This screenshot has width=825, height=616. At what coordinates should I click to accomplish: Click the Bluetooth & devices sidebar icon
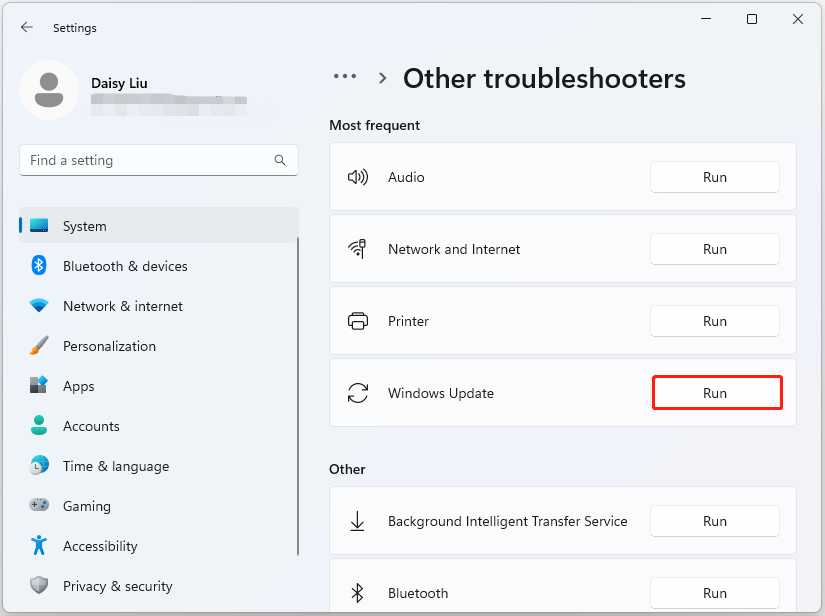pyautogui.click(x=39, y=266)
